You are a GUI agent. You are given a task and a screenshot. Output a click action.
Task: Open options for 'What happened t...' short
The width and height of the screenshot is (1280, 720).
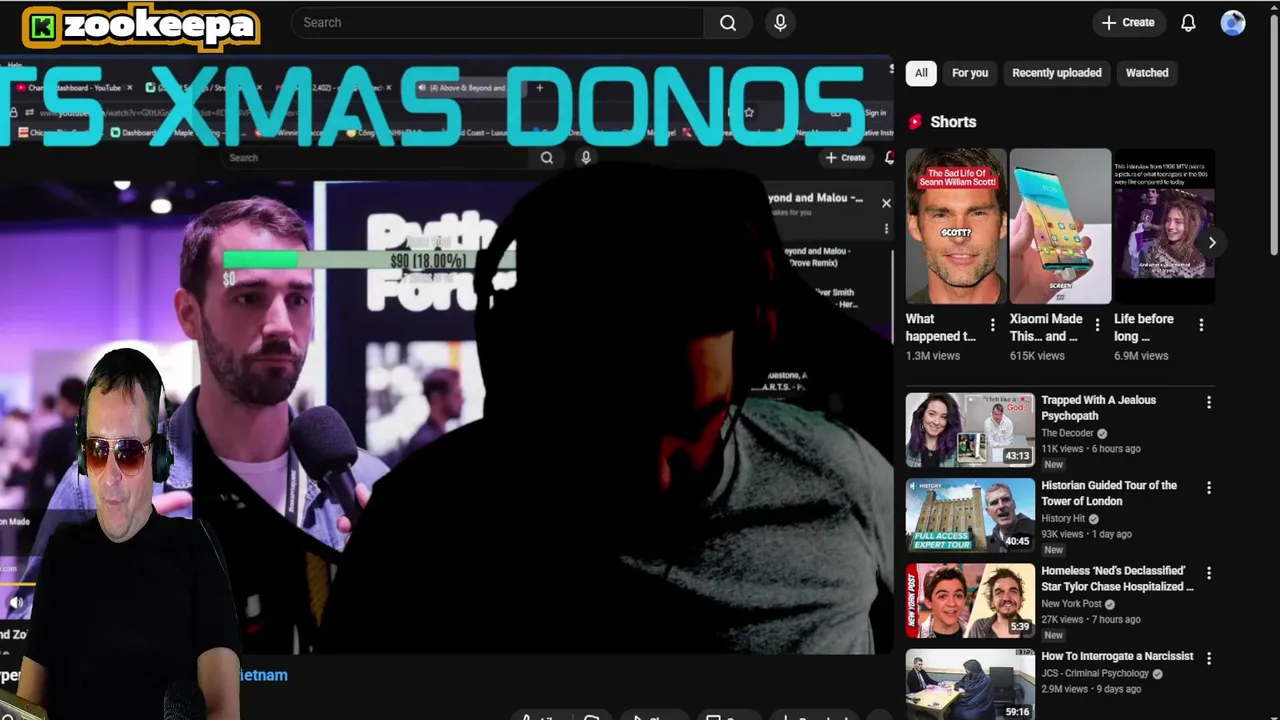click(x=992, y=325)
